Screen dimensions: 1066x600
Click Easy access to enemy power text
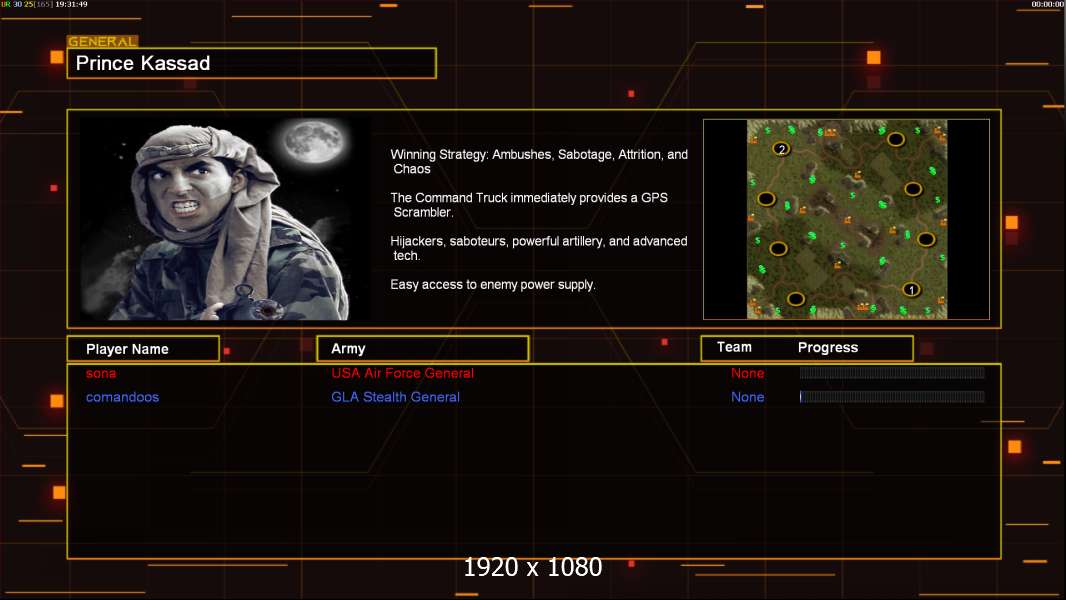click(493, 285)
